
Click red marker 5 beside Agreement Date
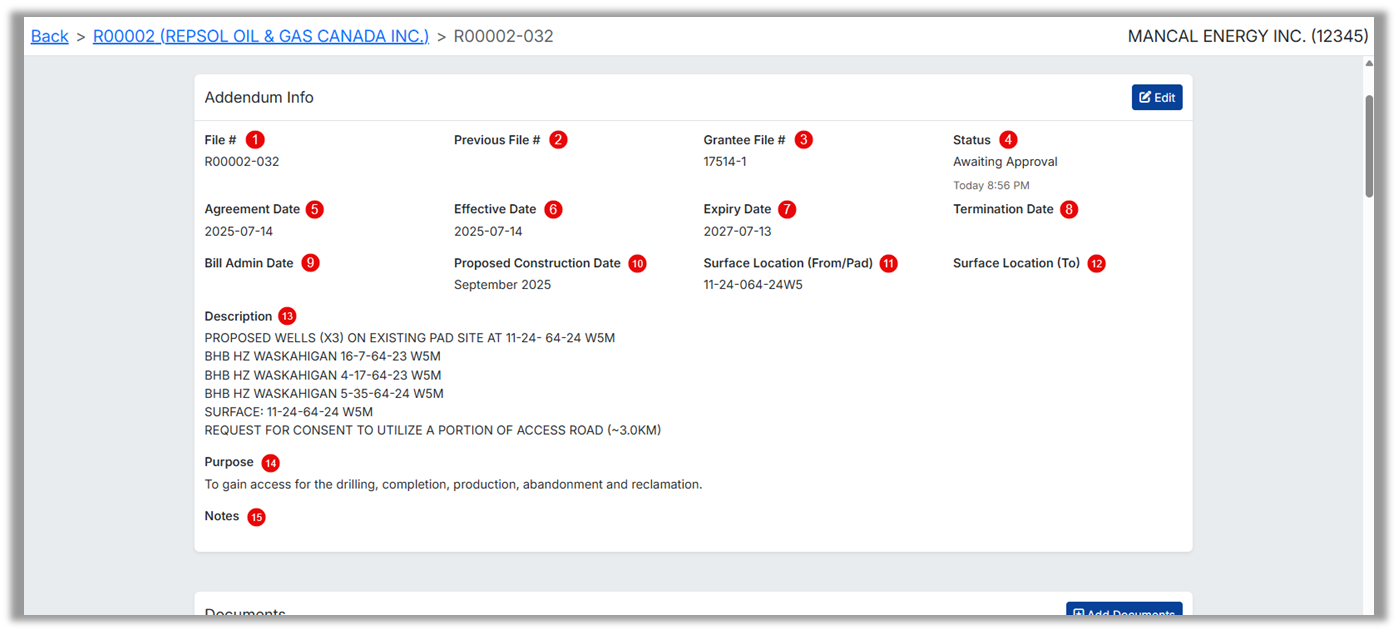[x=315, y=210]
